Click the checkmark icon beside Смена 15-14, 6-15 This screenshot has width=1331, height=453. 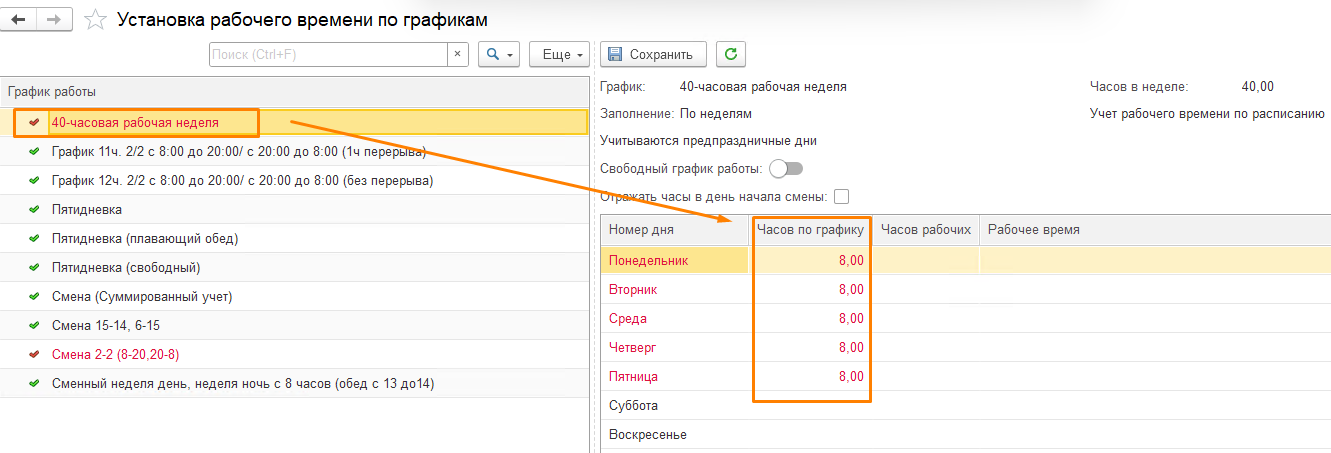click(x=34, y=326)
